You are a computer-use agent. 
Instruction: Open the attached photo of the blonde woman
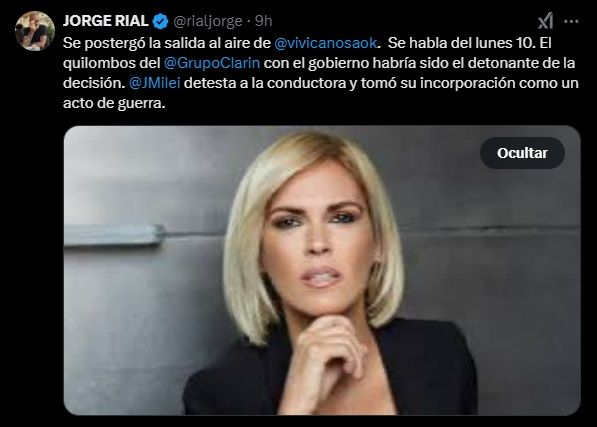pos(322,270)
